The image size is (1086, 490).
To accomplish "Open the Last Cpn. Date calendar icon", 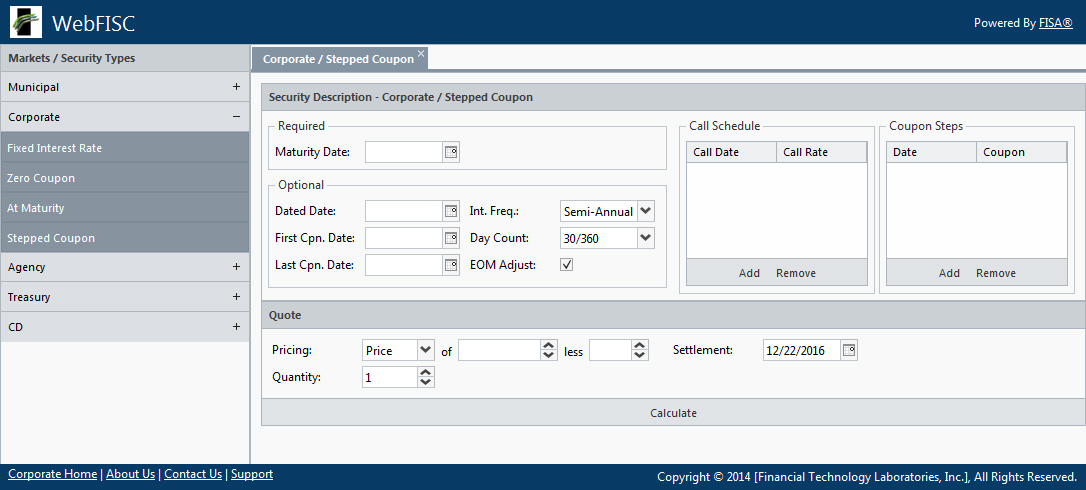I will click(x=450, y=265).
